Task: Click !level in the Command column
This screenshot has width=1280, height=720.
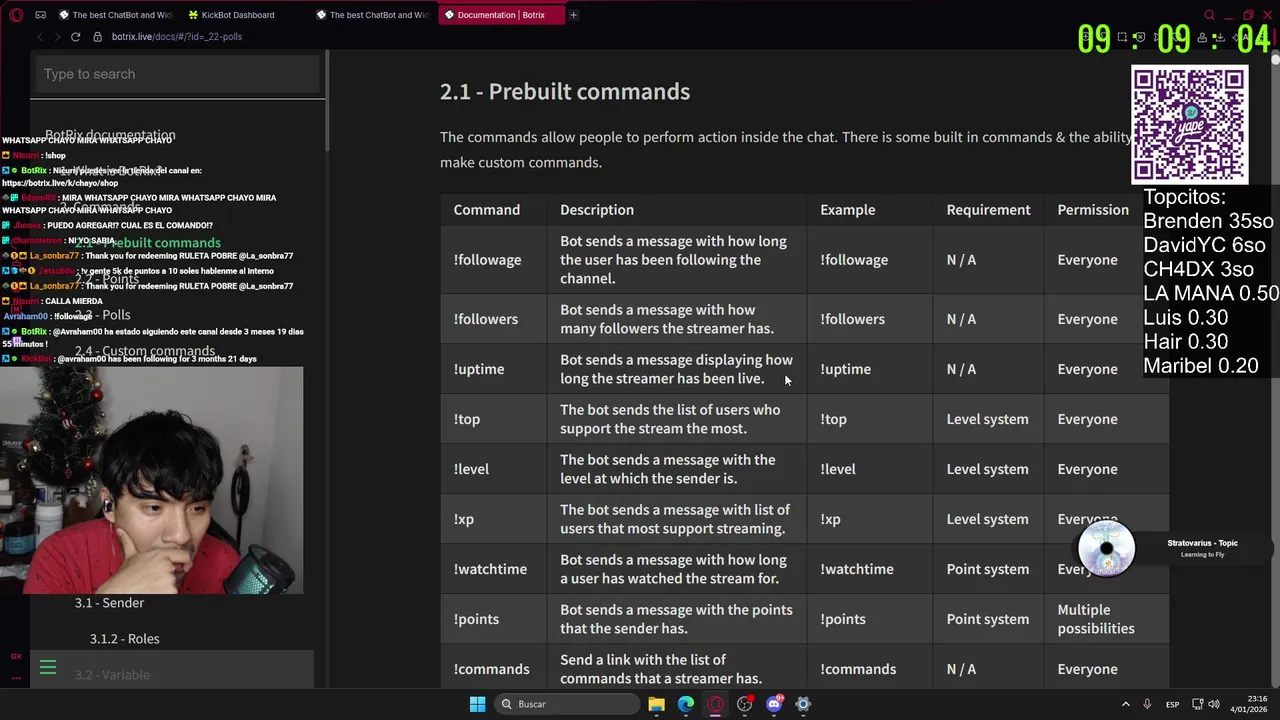Action: [471, 469]
